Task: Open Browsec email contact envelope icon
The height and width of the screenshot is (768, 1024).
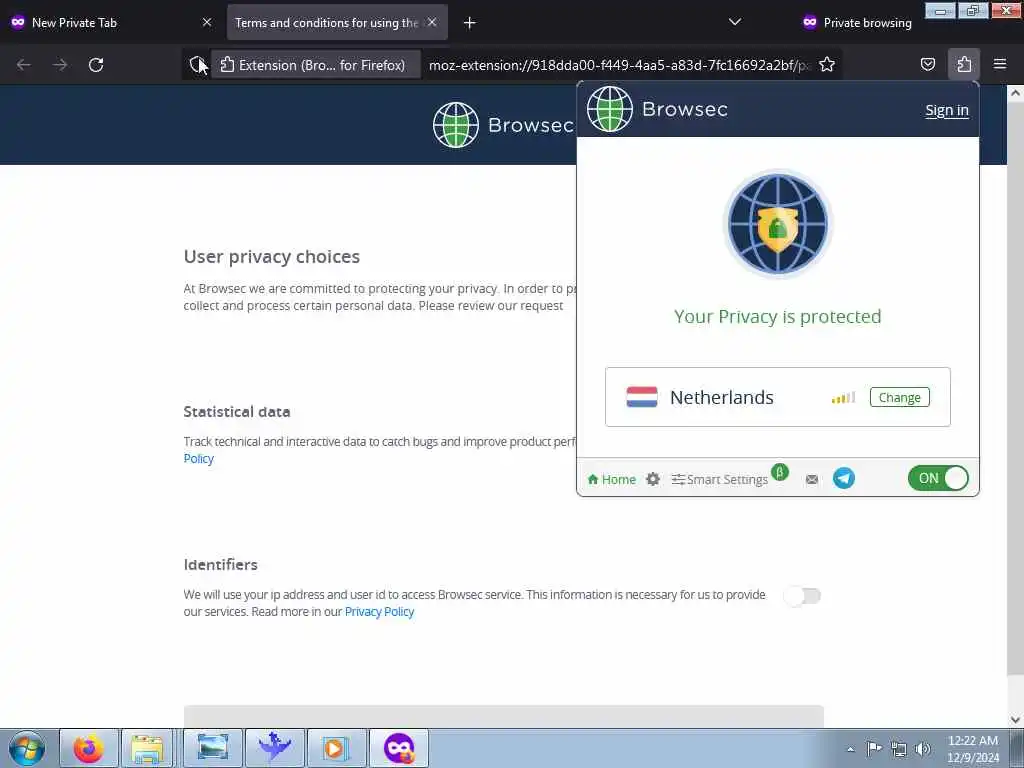Action: click(x=812, y=479)
